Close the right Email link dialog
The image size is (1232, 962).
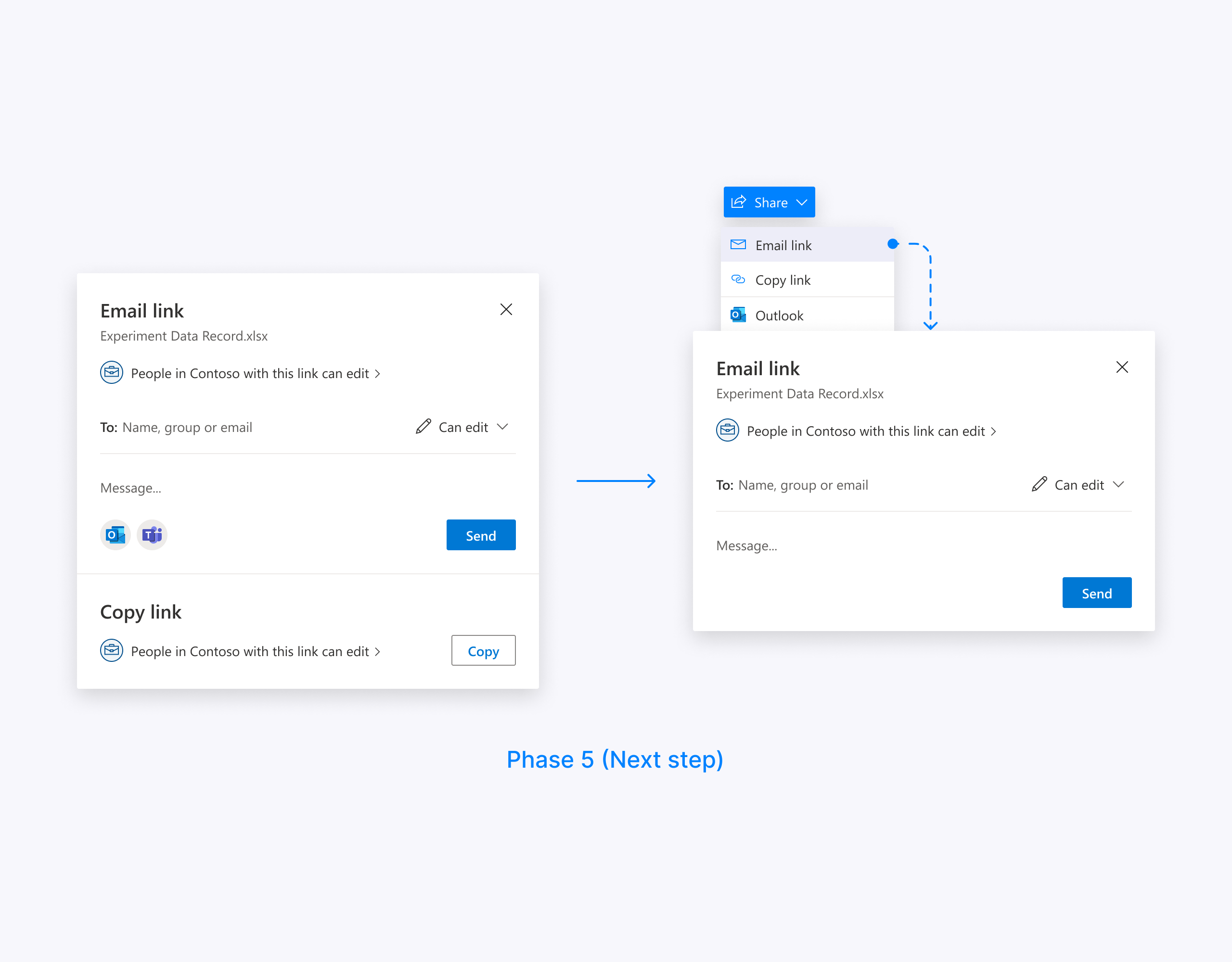coord(1122,367)
